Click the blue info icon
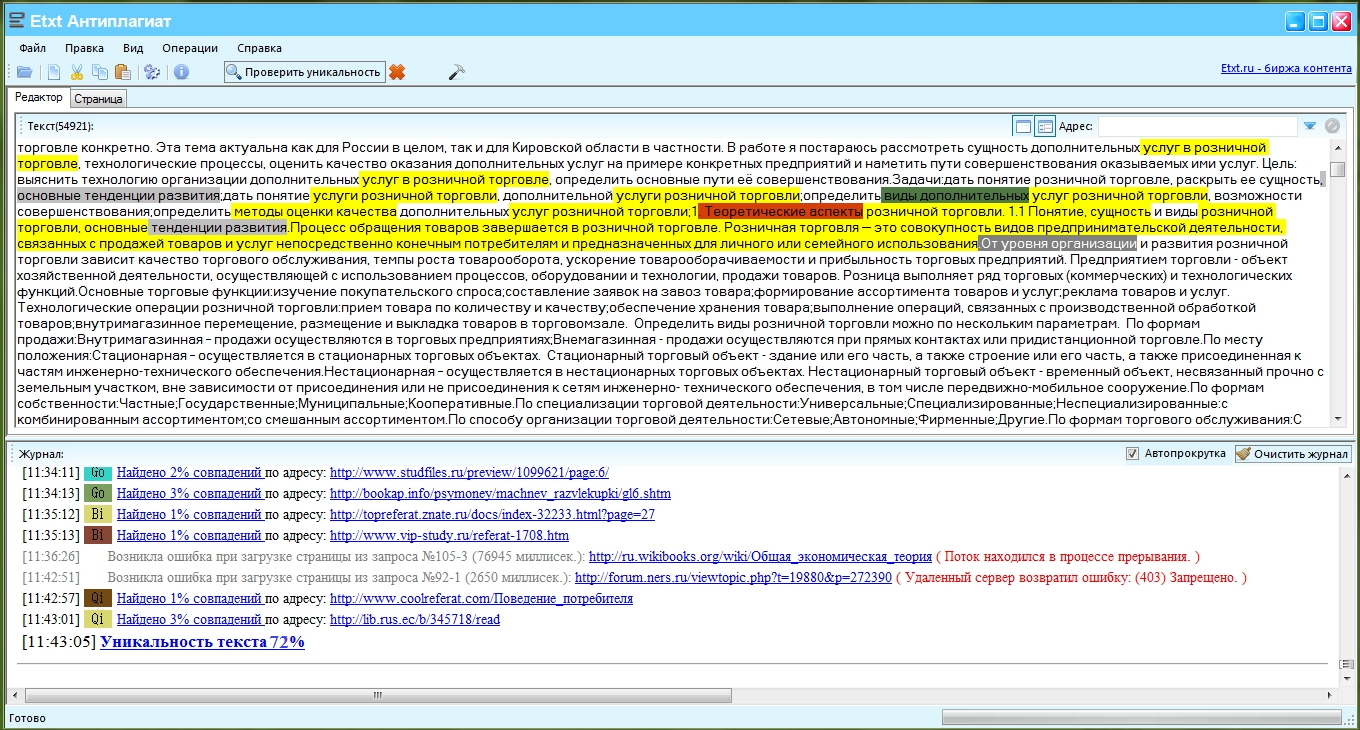The height and width of the screenshot is (730, 1360). (181, 72)
